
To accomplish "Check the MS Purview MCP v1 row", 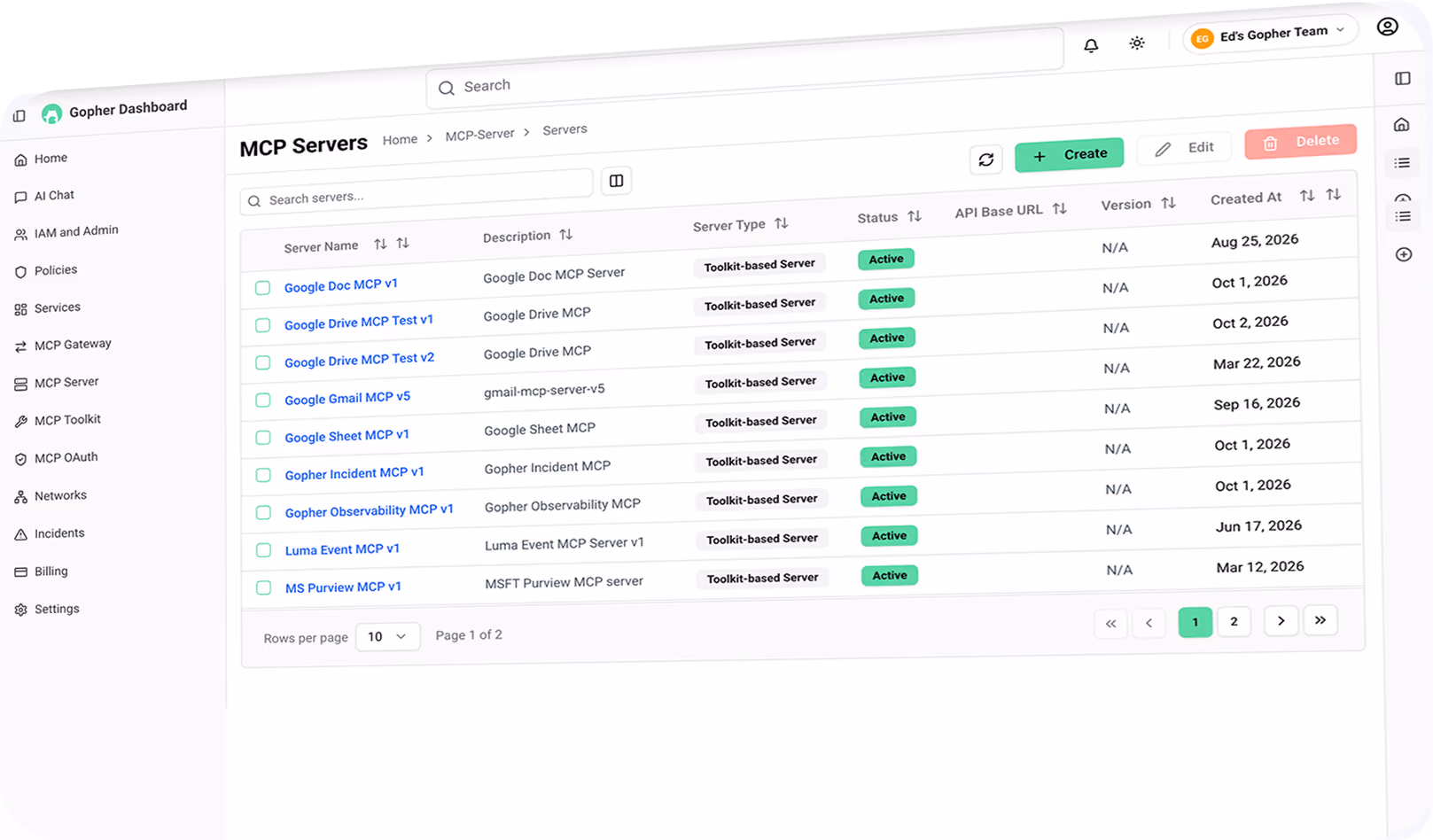I will point(264,587).
